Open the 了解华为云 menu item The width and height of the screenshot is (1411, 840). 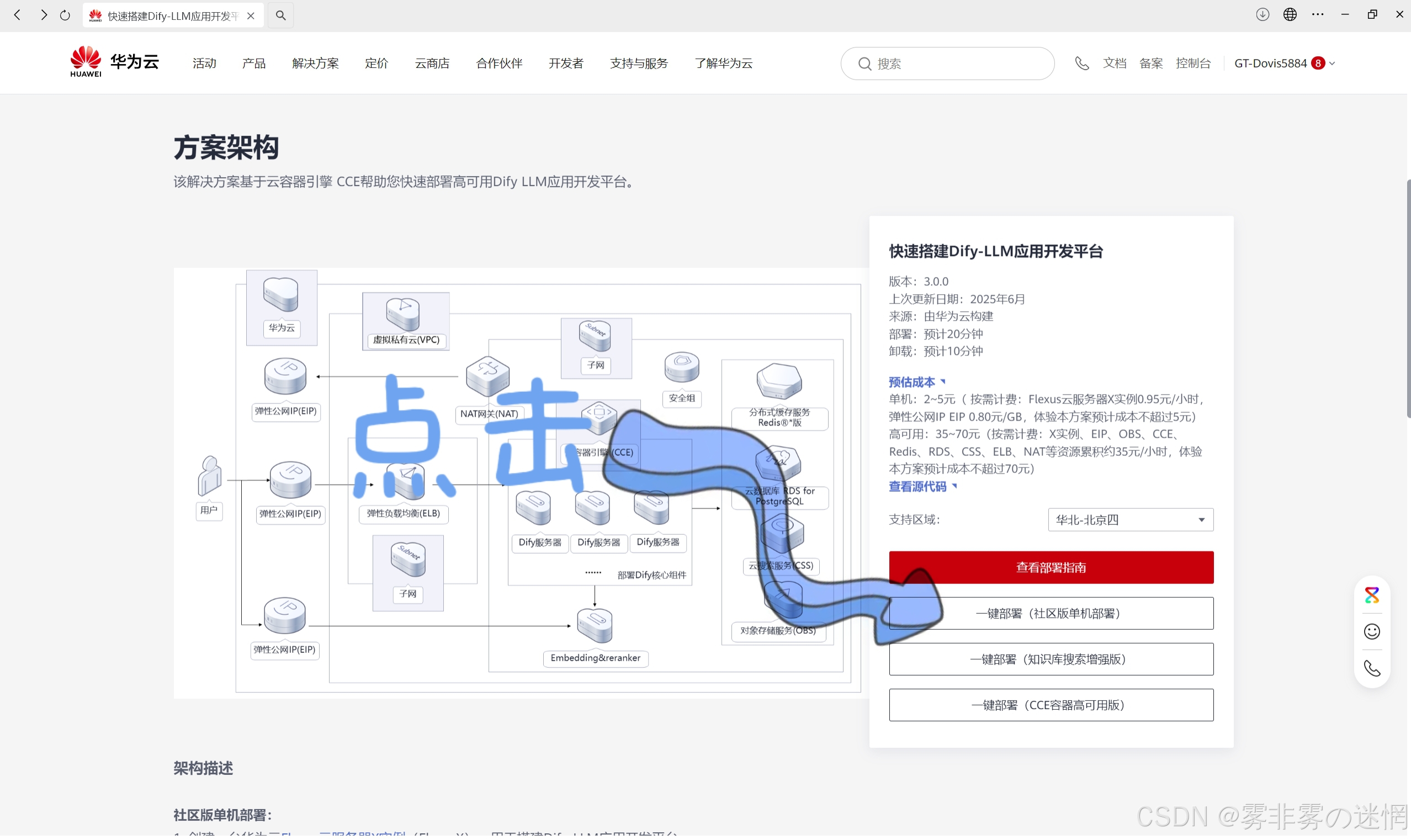click(724, 63)
